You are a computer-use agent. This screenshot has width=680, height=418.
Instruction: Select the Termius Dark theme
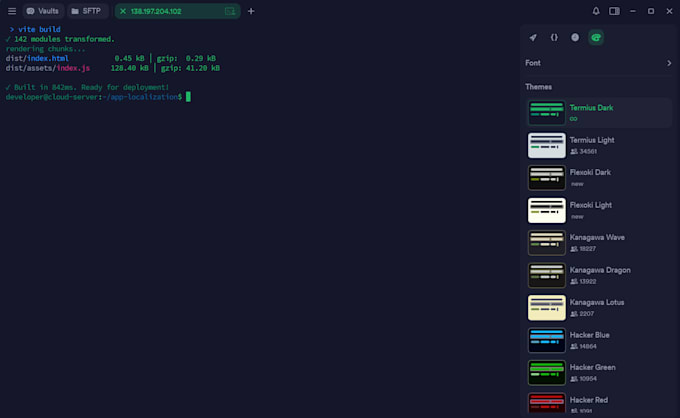pyautogui.click(x=599, y=113)
